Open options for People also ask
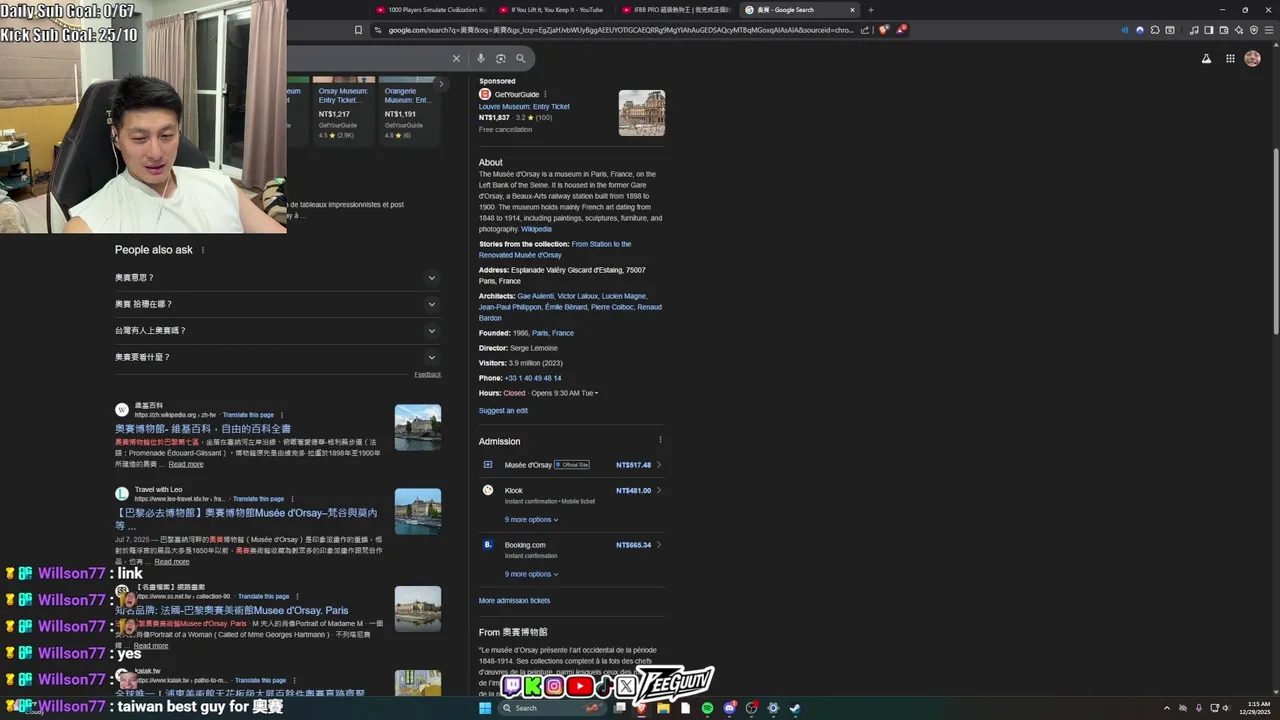 (203, 250)
